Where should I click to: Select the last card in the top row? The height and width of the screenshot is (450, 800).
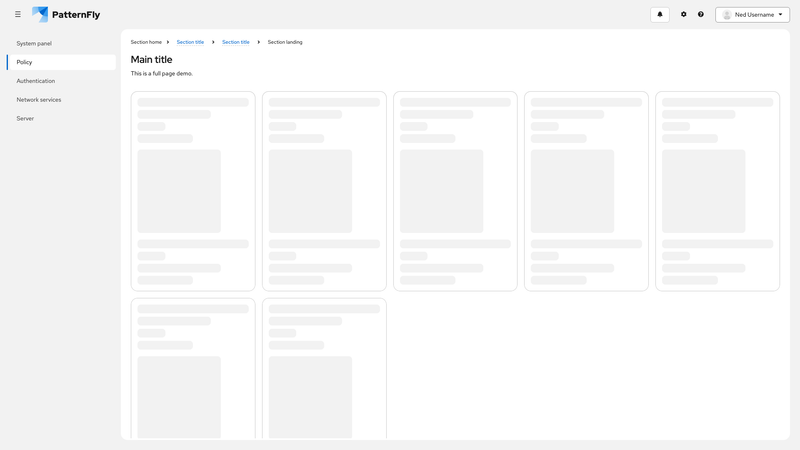717,191
